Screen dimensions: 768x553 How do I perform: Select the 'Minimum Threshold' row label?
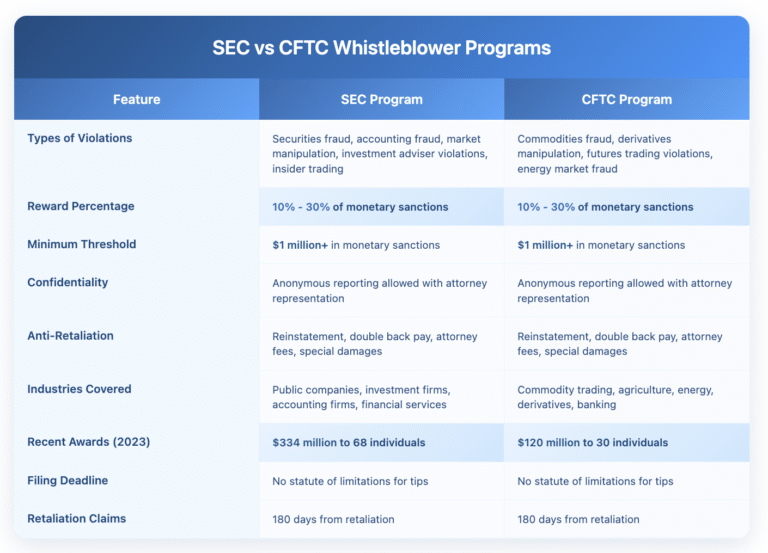point(82,244)
